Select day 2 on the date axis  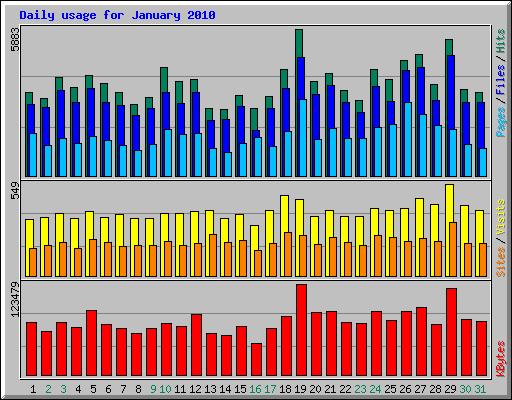point(48,389)
